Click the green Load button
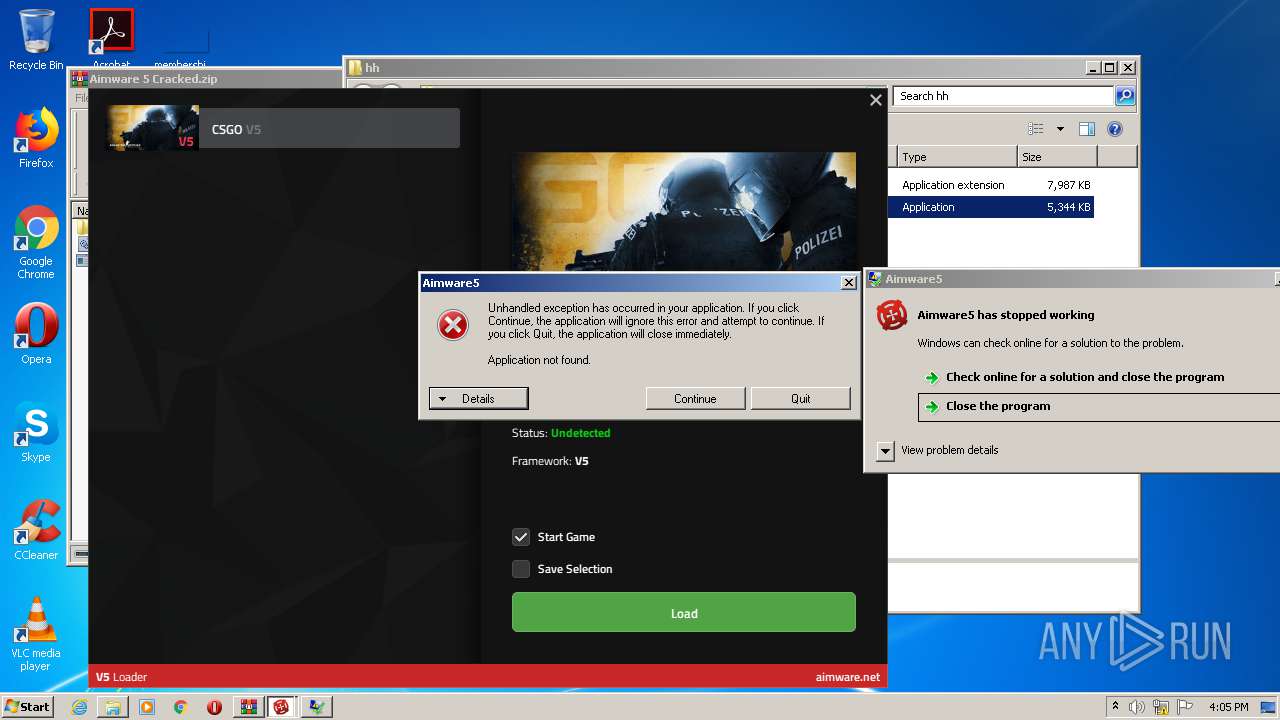The image size is (1280, 720). point(684,612)
